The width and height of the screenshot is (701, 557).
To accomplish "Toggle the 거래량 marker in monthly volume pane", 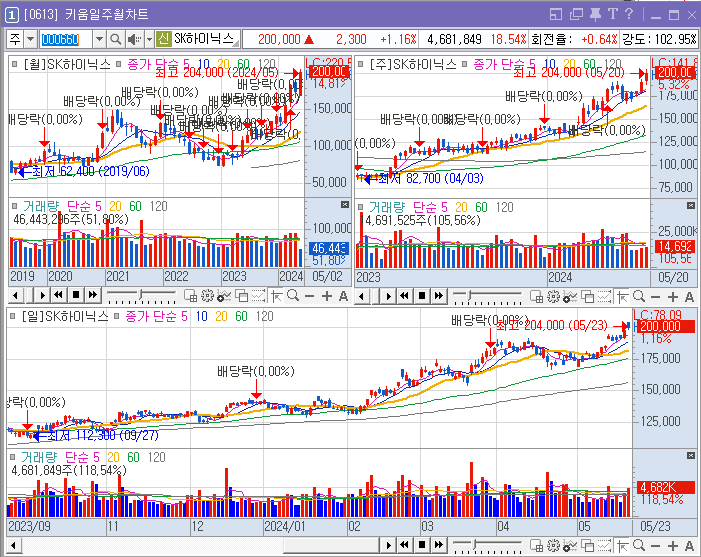I will 14,206.
